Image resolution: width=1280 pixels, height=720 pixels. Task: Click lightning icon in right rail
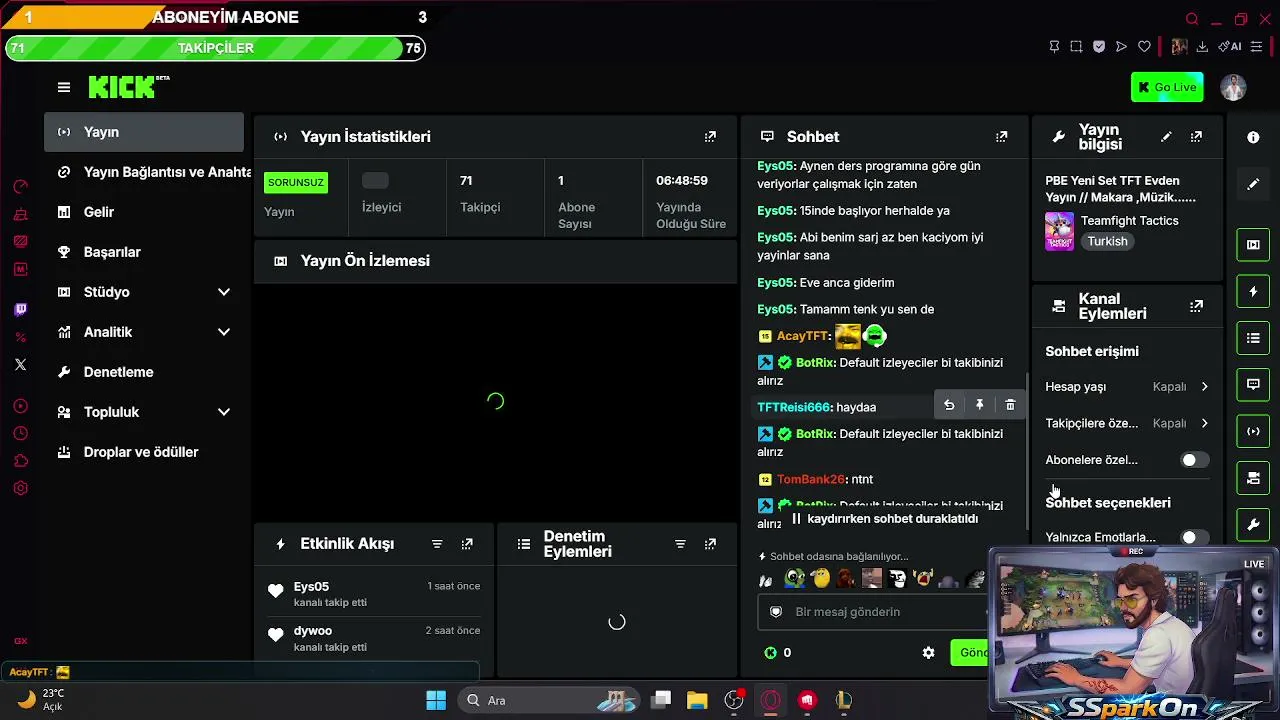1253,292
